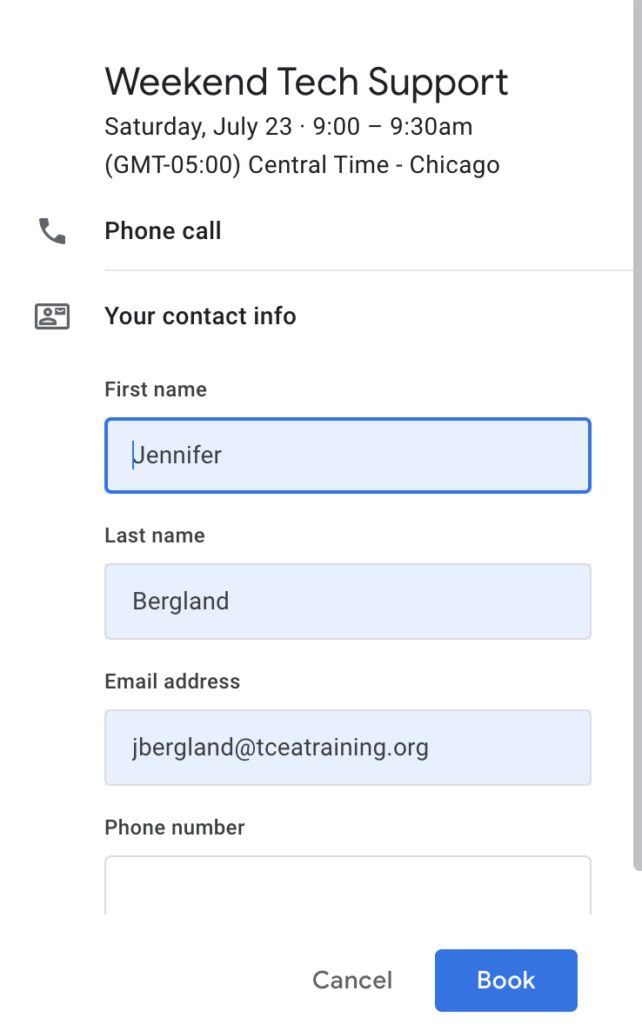This screenshot has width=642, height=1024.
Task: Click the 9:00 – 9:30am time text
Action: pyautogui.click(x=390, y=128)
